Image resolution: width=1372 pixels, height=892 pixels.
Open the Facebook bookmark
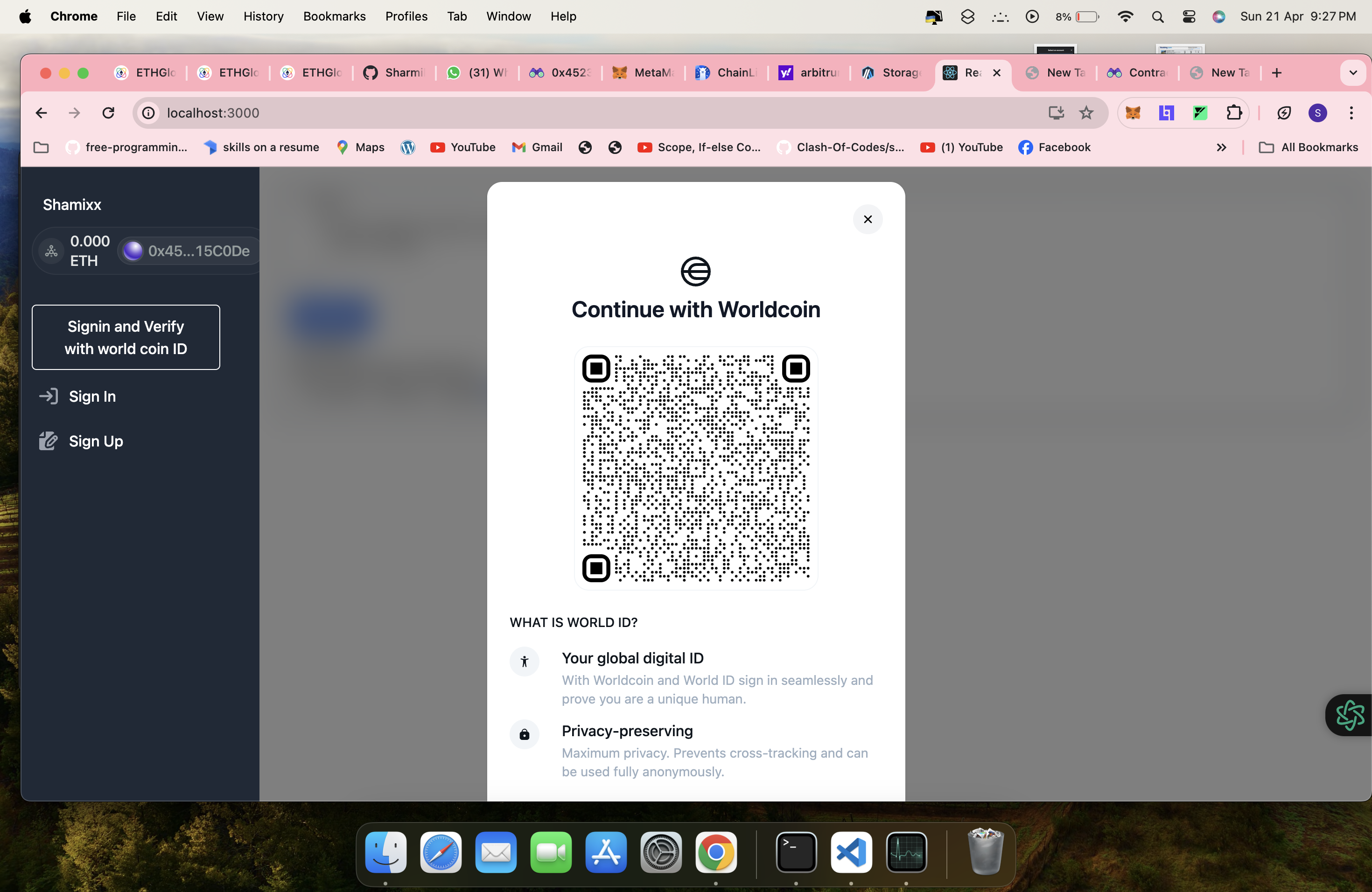pyautogui.click(x=1055, y=147)
